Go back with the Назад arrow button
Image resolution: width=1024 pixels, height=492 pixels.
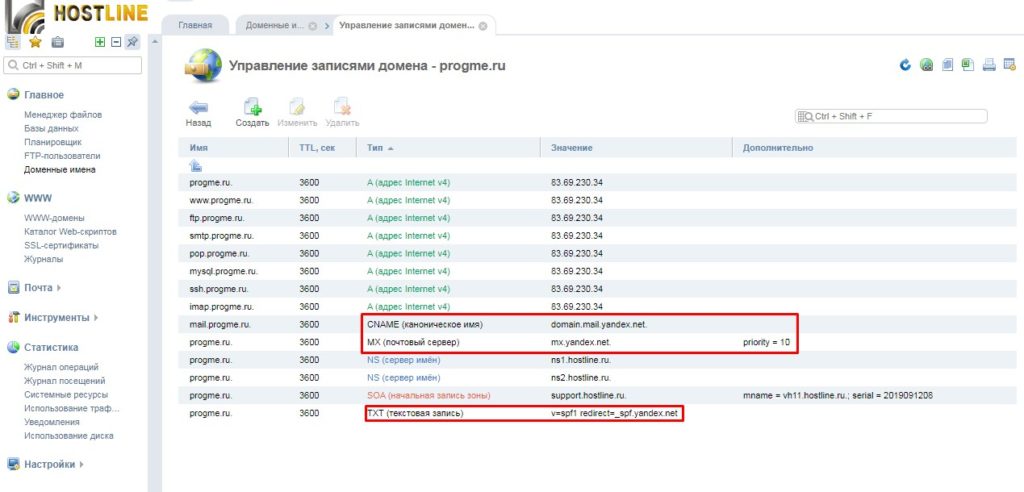[198, 113]
